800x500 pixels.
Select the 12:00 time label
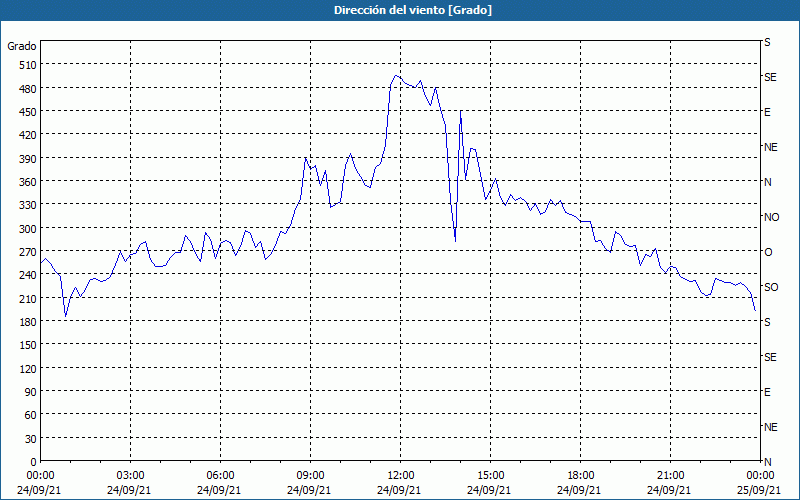[401, 476]
